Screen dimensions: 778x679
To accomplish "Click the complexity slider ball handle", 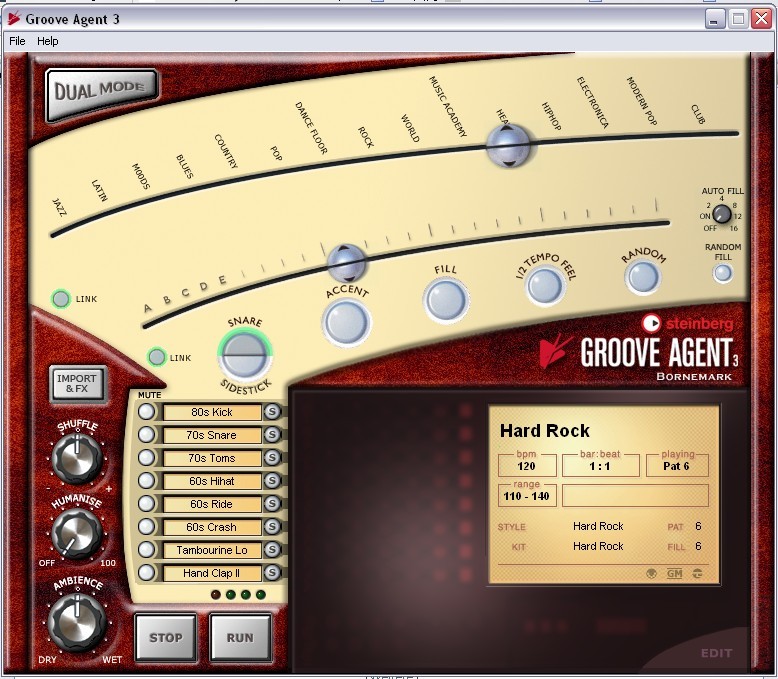I will (x=346, y=263).
